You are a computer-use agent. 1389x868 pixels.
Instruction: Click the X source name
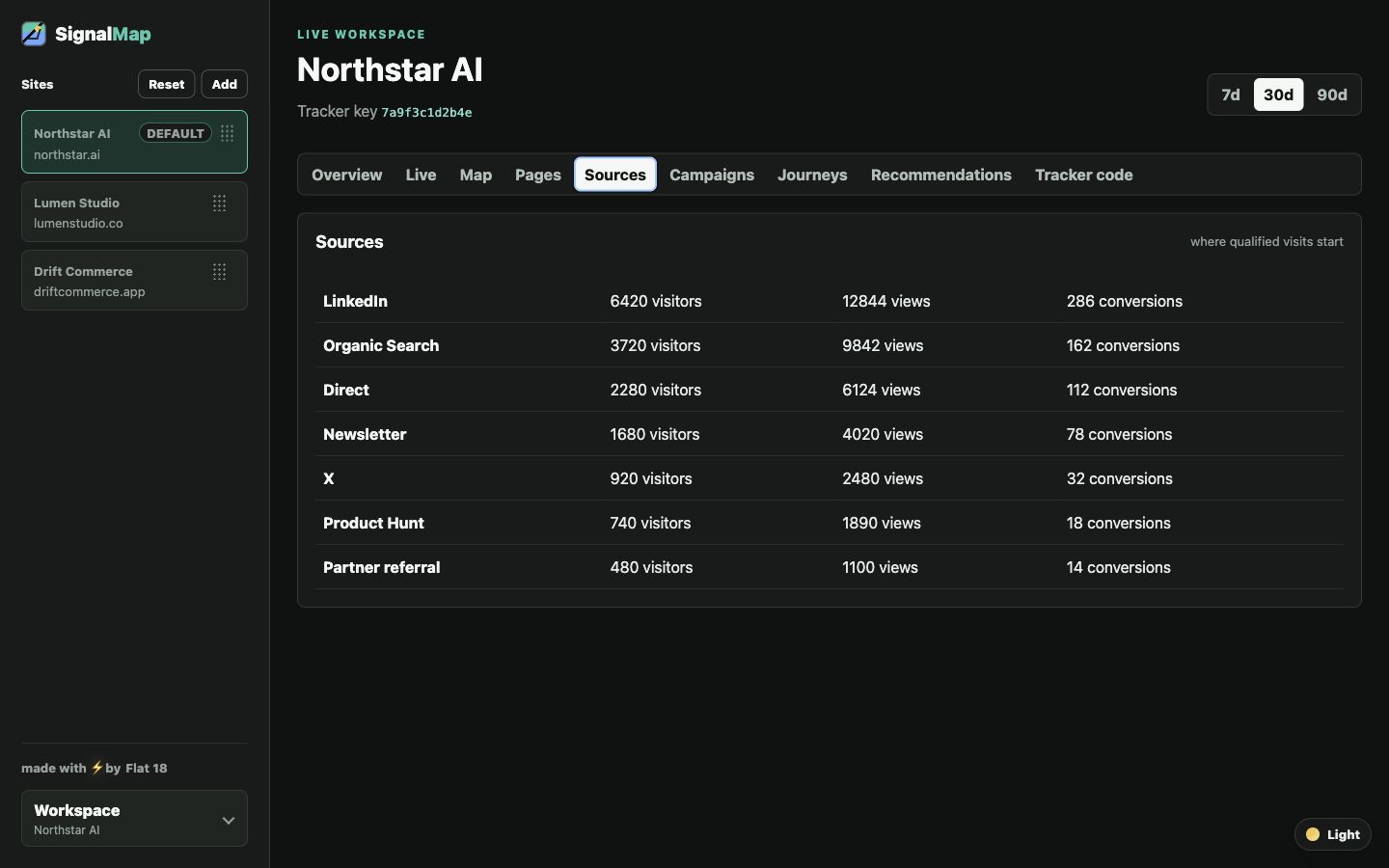(x=329, y=478)
